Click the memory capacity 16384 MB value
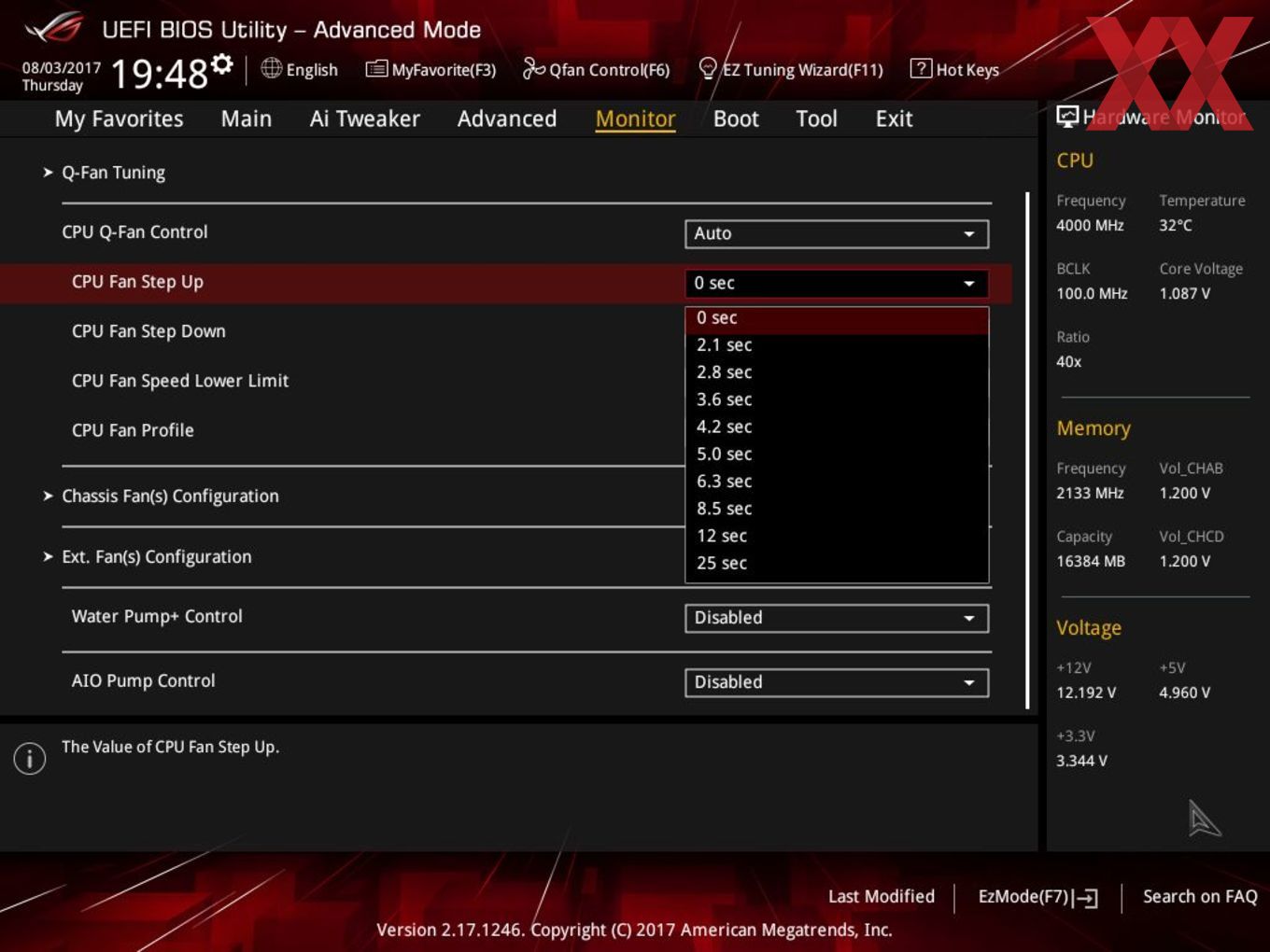The image size is (1270, 952). pyautogui.click(x=1091, y=561)
